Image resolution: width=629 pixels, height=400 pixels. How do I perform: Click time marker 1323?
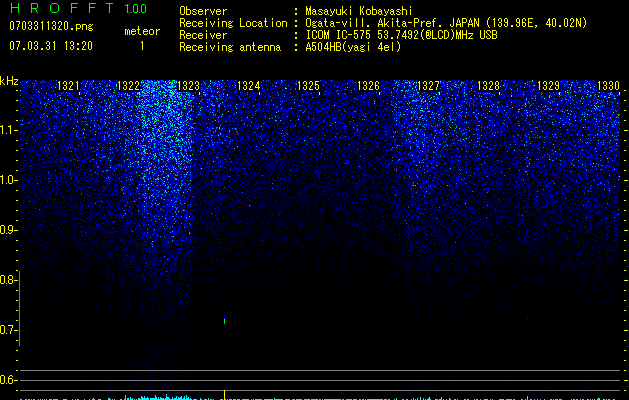[188, 85]
